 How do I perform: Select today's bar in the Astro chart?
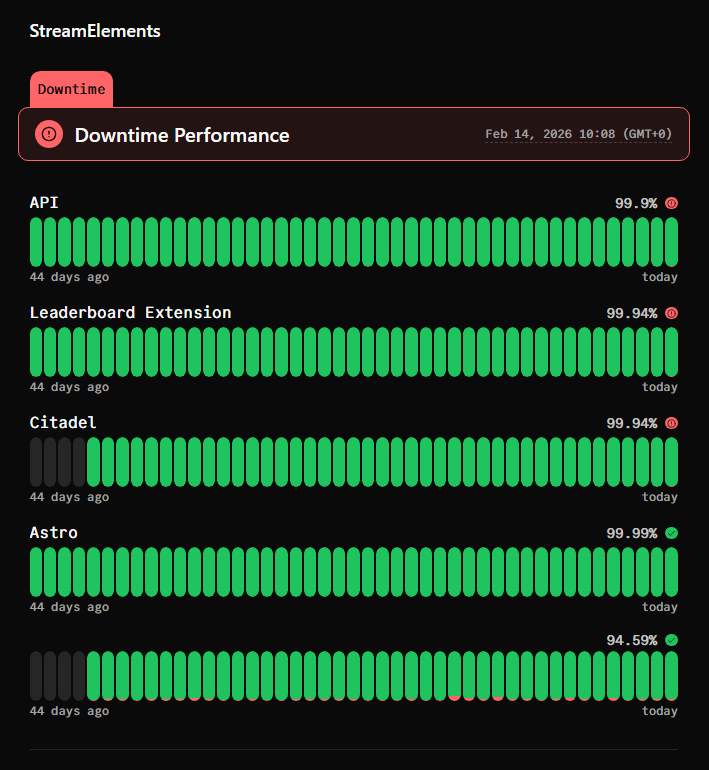point(671,572)
